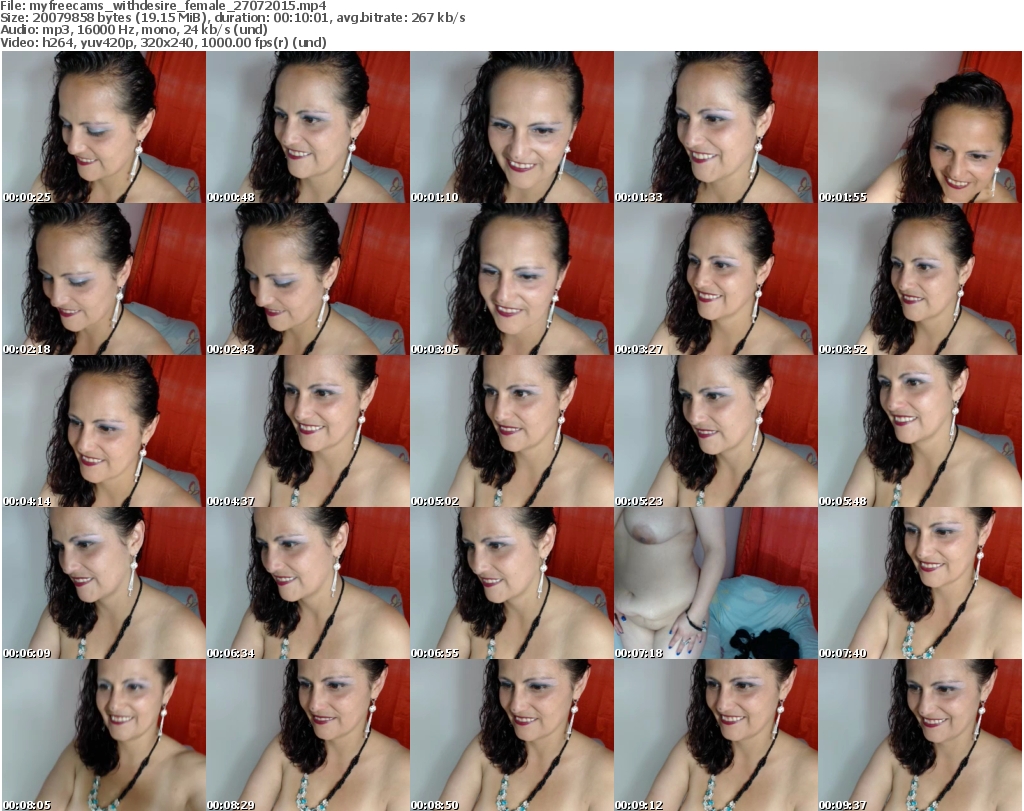The image size is (1024, 811).
Task: Open the frame at timestamp 00:01:33
Action: pyautogui.click(x=716, y=127)
